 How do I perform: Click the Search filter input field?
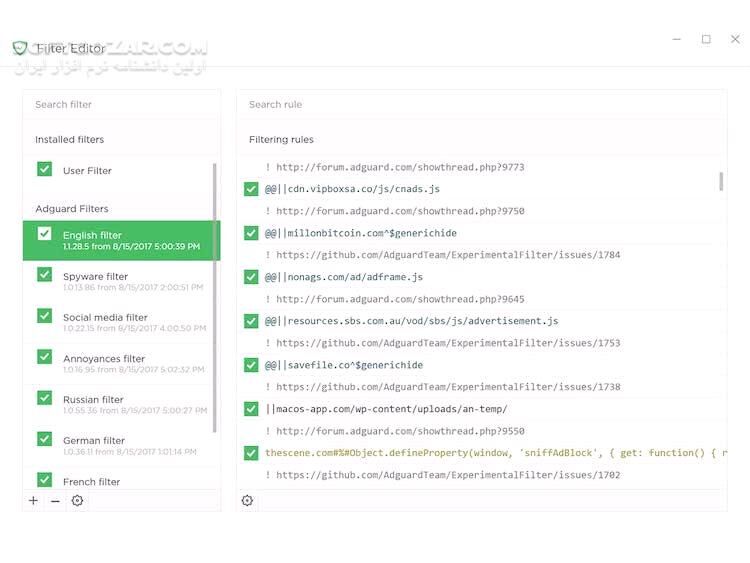121,104
